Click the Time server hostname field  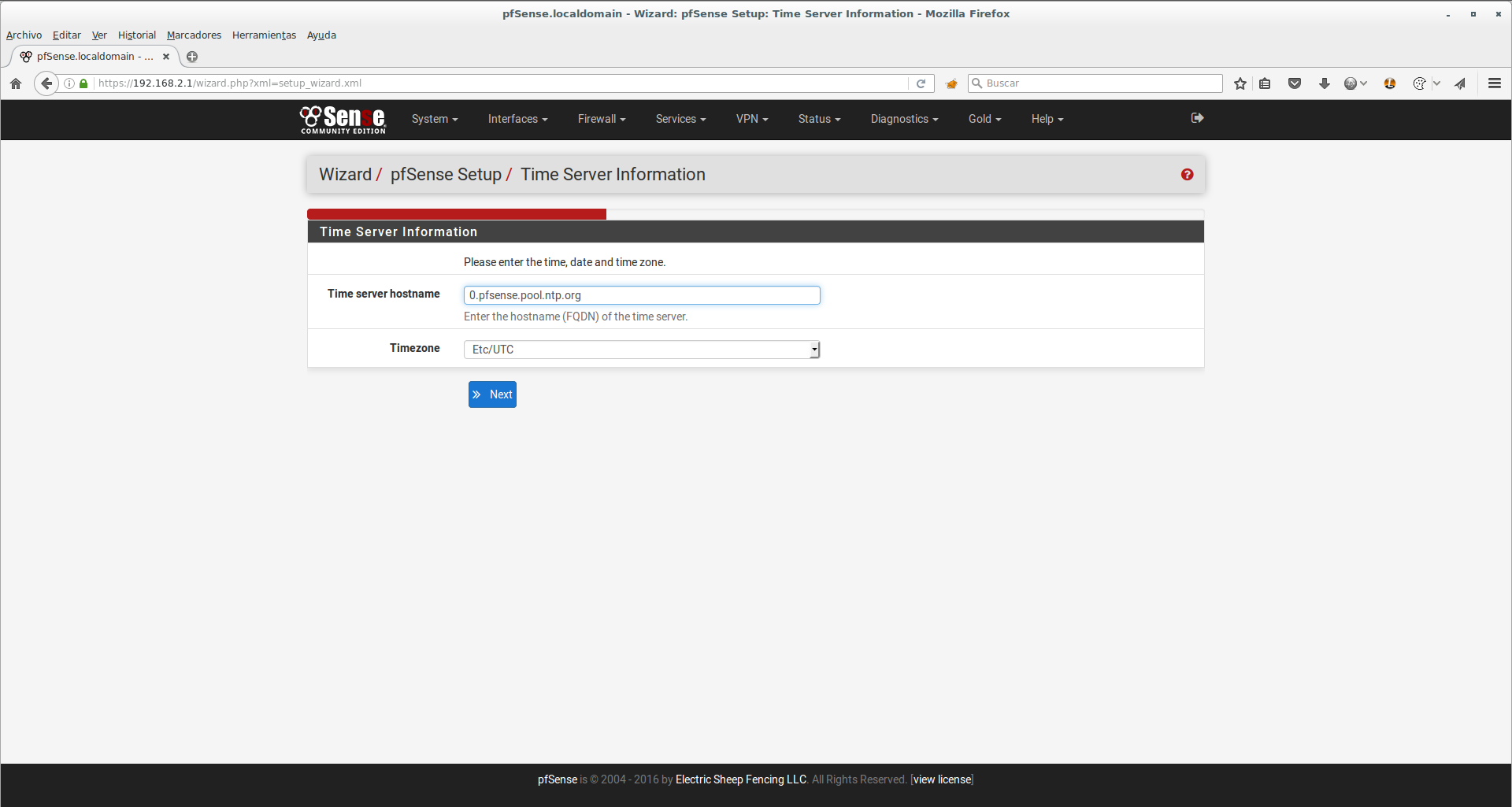pyautogui.click(x=641, y=295)
